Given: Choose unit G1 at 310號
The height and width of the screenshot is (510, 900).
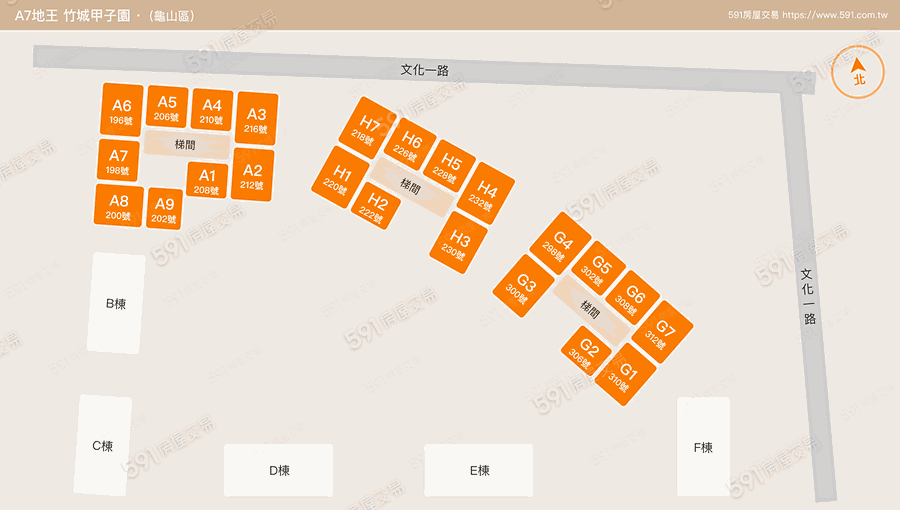Looking at the screenshot, I should pyautogui.click(x=625, y=375).
